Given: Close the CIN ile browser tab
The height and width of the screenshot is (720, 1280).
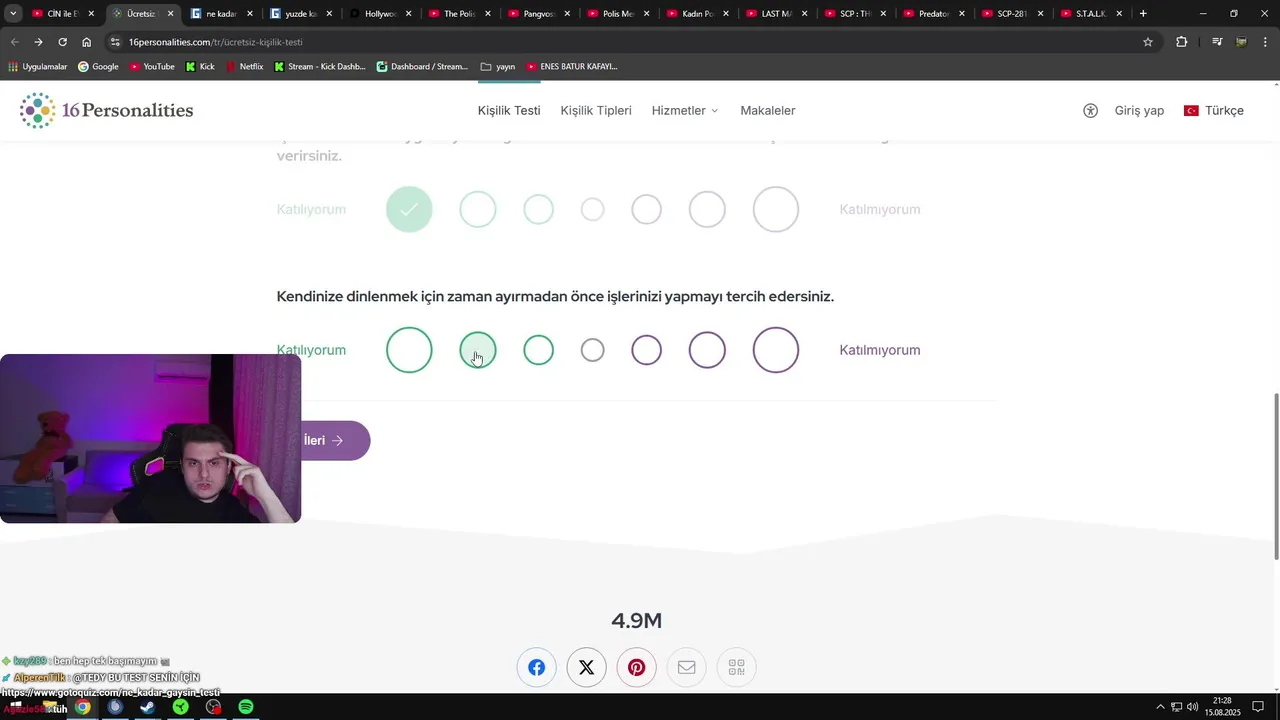Looking at the screenshot, I should [x=91, y=14].
